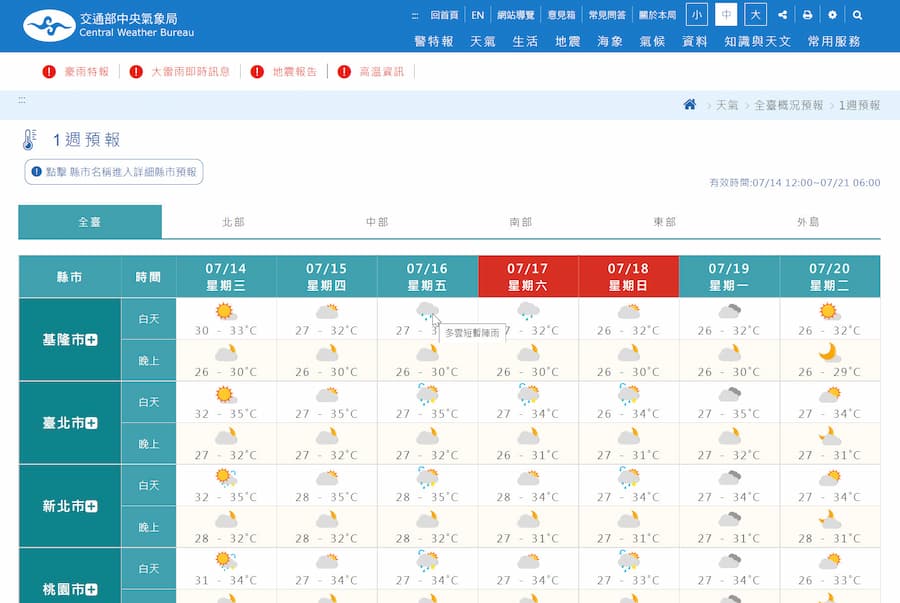Click the 高溫資訊 alert icon
The height and width of the screenshot is (603, 900).
pos(344,72)
